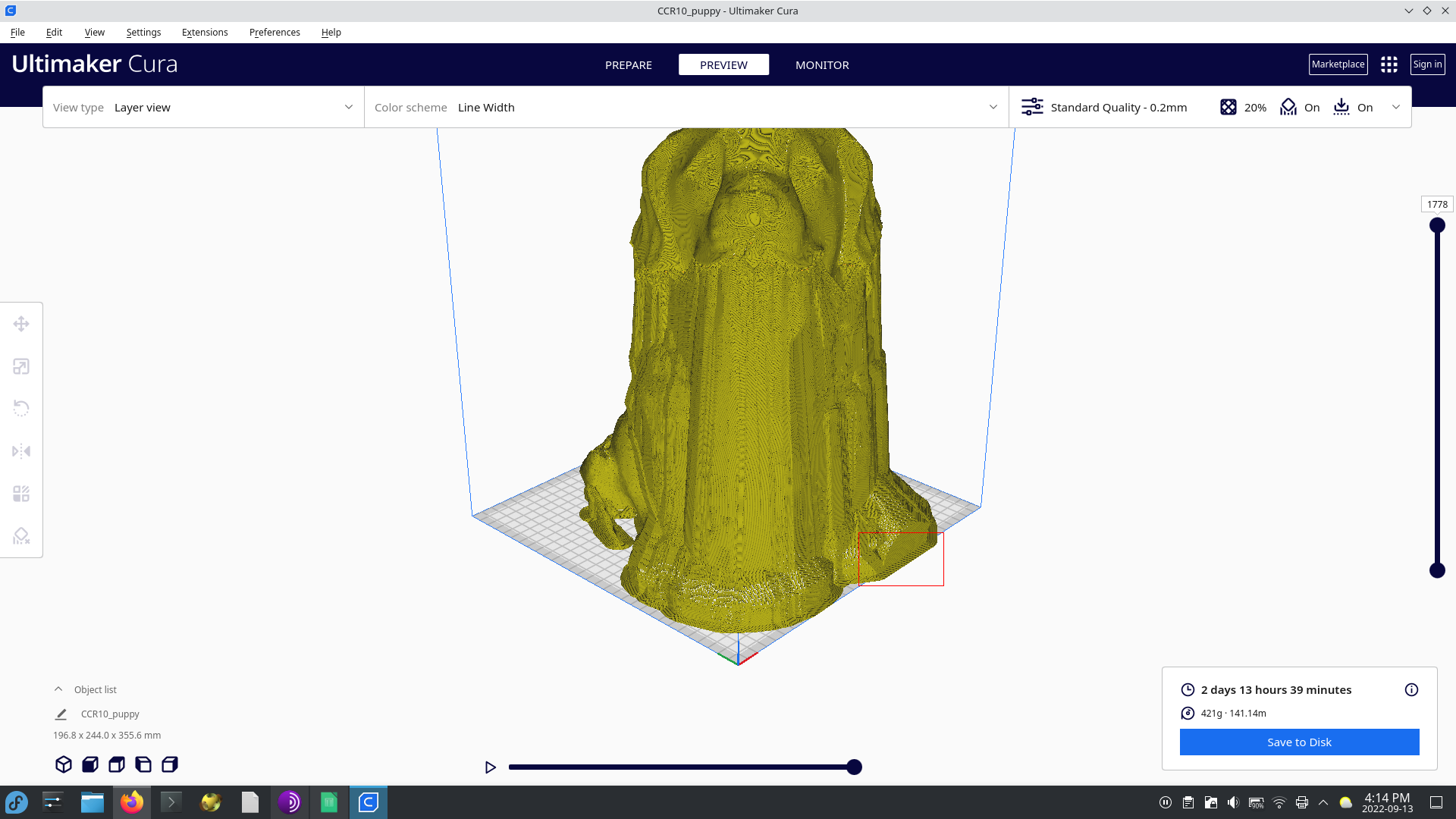Open the volume control in system tray

pos(1233,802)
